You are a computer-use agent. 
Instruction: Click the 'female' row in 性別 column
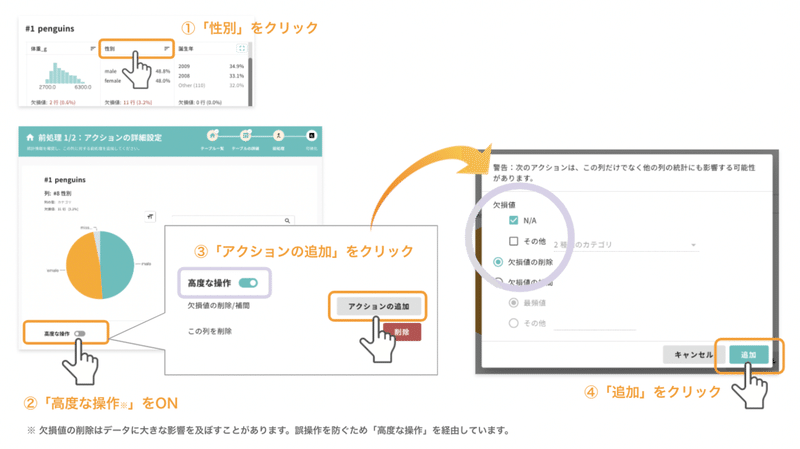pos(137,81)
